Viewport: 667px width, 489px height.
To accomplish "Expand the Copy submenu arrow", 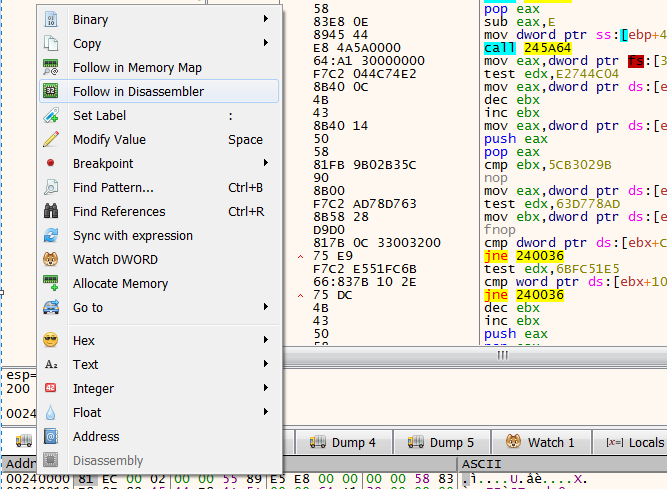I will [266, 43].
